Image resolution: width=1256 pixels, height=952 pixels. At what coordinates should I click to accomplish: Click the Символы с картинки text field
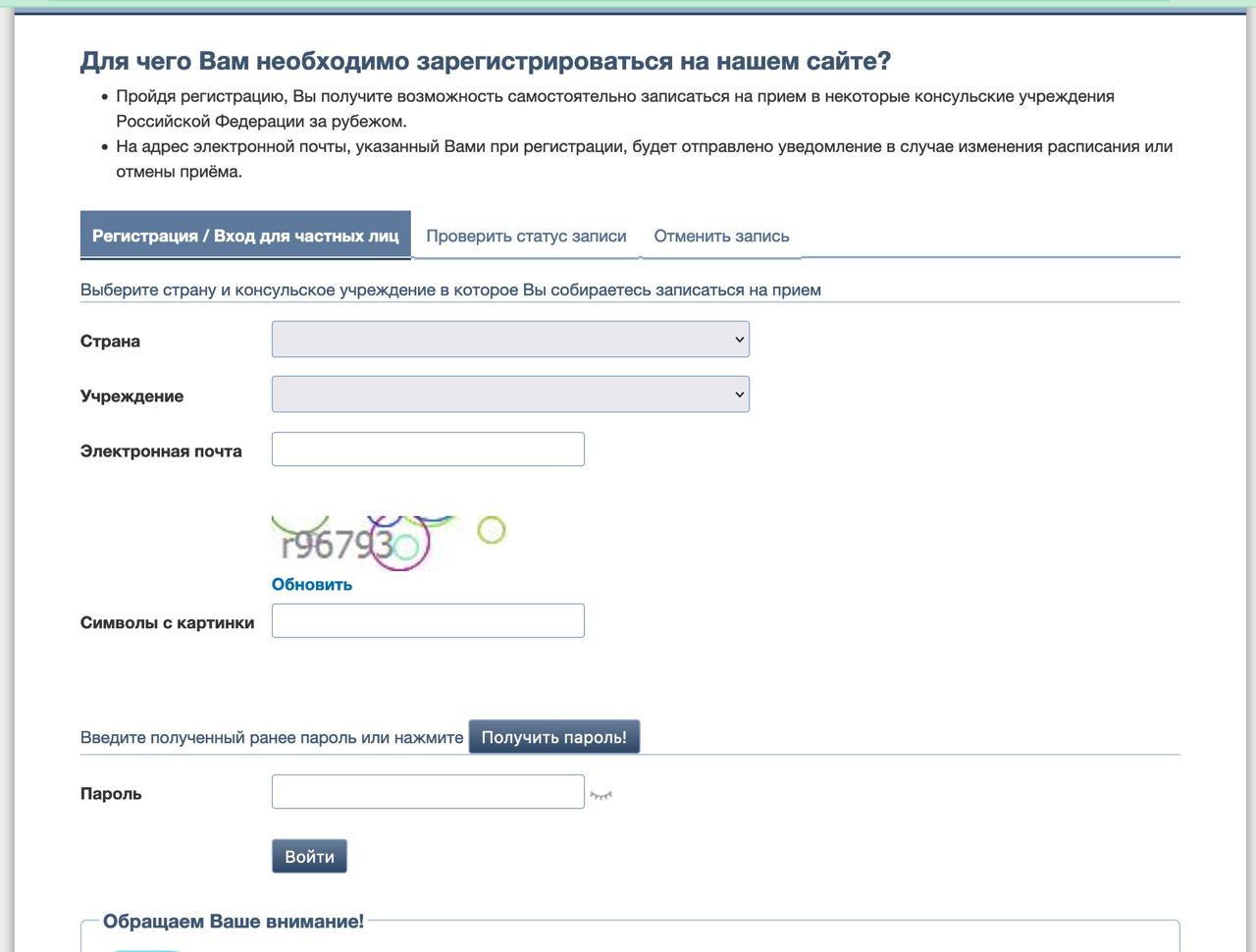[x=428, y=621]
